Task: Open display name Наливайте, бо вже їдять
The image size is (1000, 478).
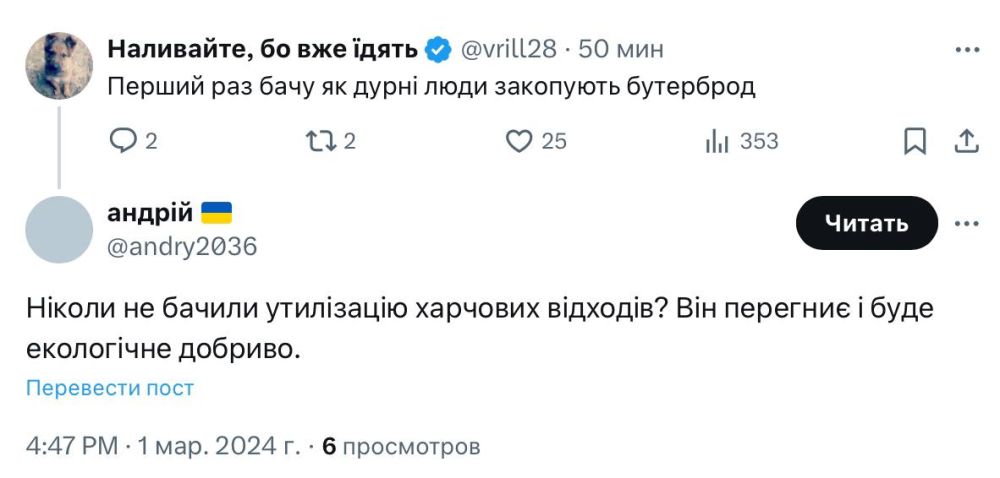Action: point(264,48)
